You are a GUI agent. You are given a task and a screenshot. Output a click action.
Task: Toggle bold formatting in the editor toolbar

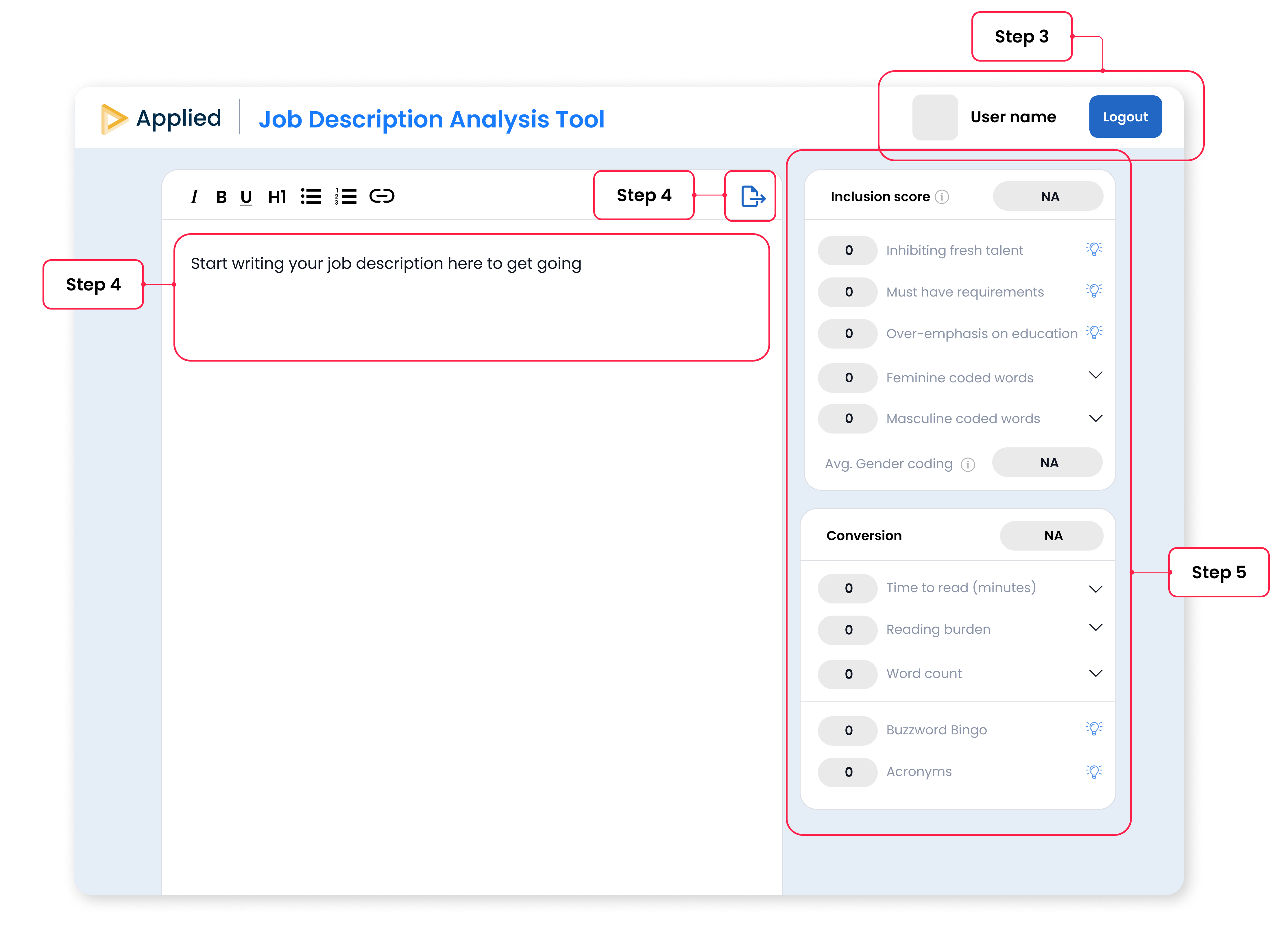[x=221, y=197]
